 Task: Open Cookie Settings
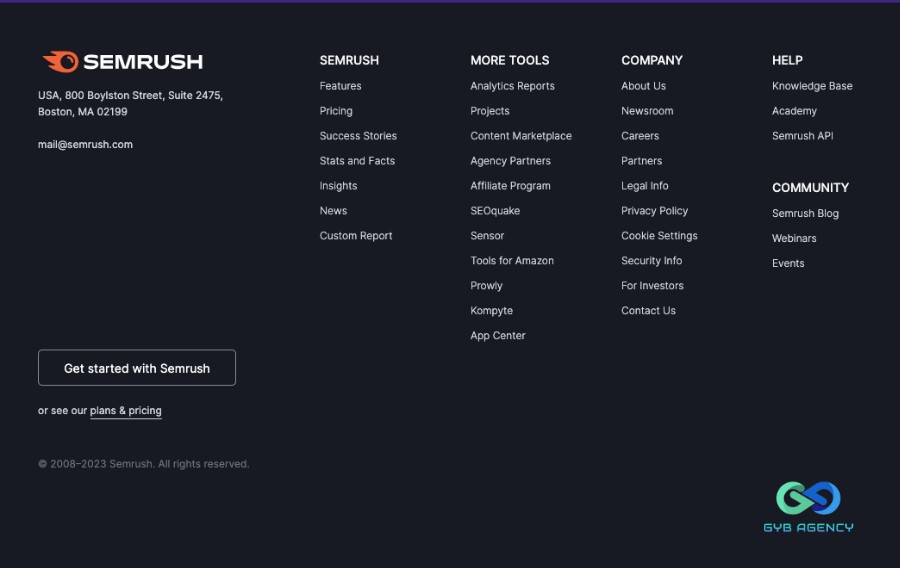(659, 236)
